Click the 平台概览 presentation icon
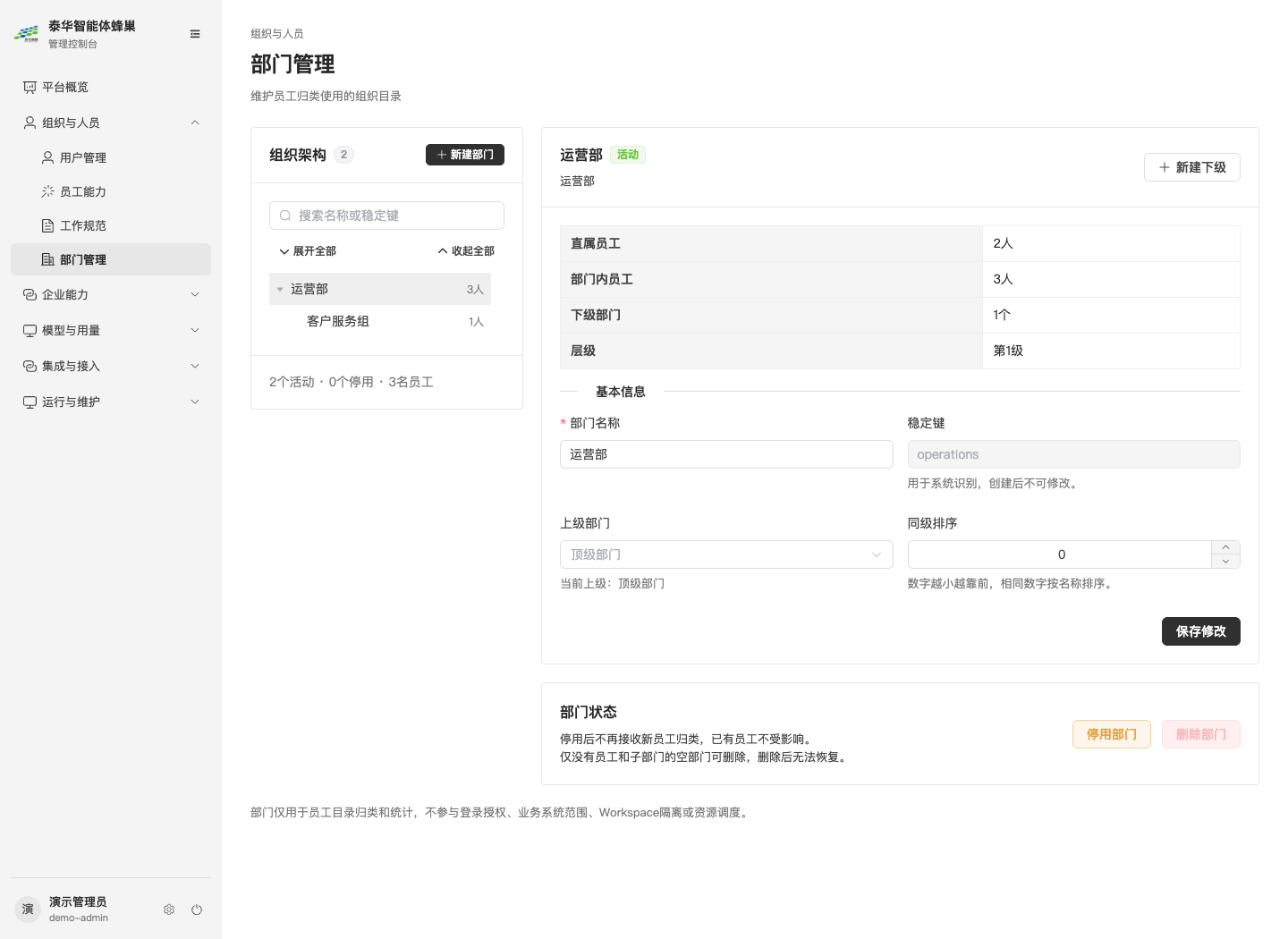The height and width of the screenshot is (939, 1288). pyautogui.click(x=30, y=87)
